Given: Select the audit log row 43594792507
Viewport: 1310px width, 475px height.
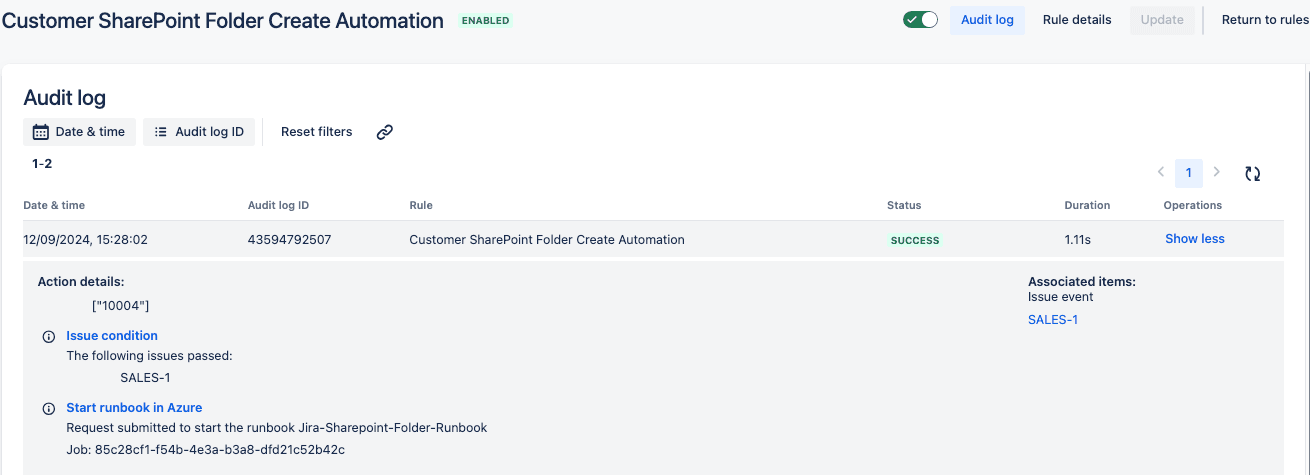Looking at the screenshot, I should [653, 239].
